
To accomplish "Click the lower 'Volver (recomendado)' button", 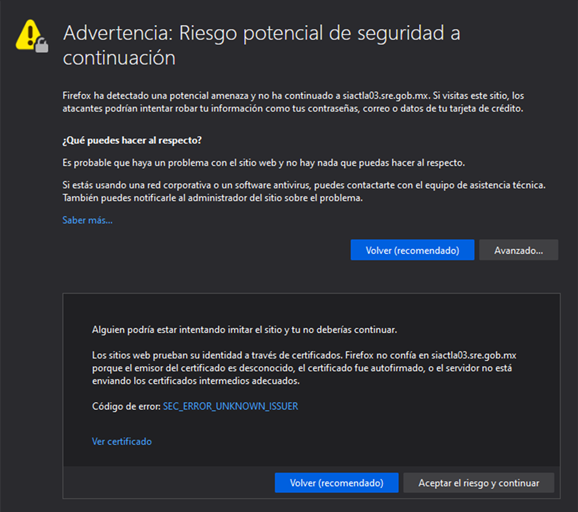I will tap(337, 483).
